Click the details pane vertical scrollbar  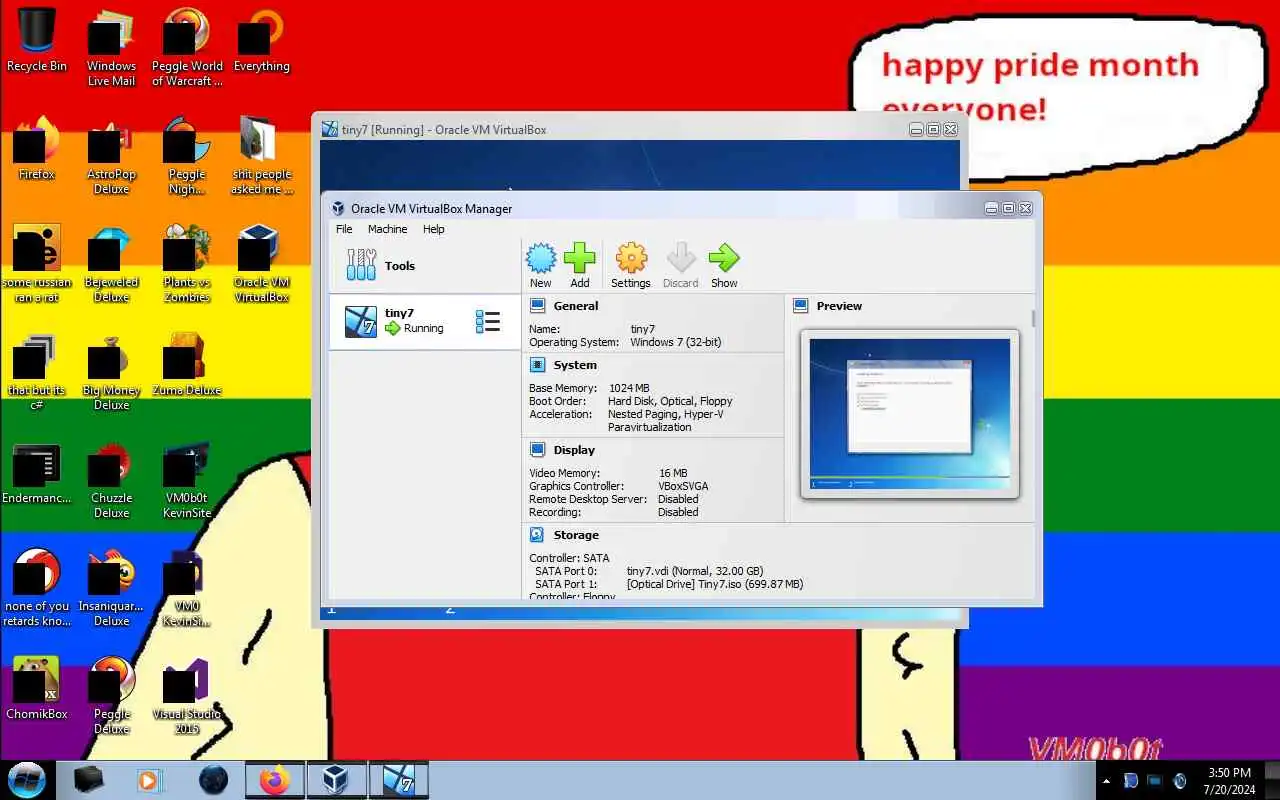point(1034,318)
